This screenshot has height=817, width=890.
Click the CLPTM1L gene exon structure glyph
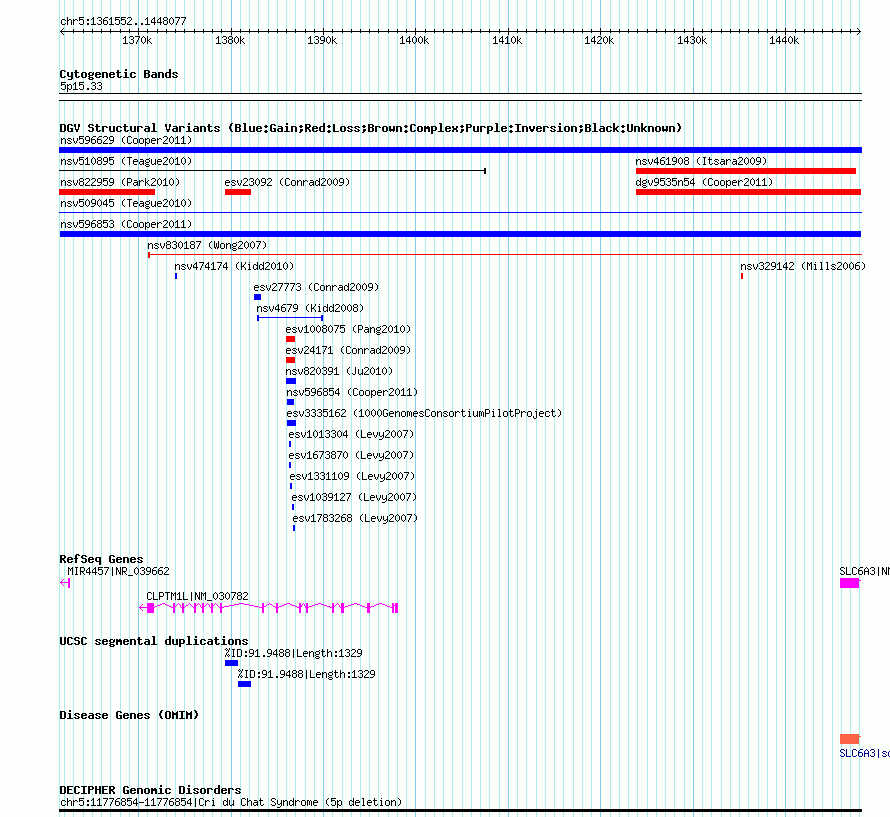click(268, 608)
